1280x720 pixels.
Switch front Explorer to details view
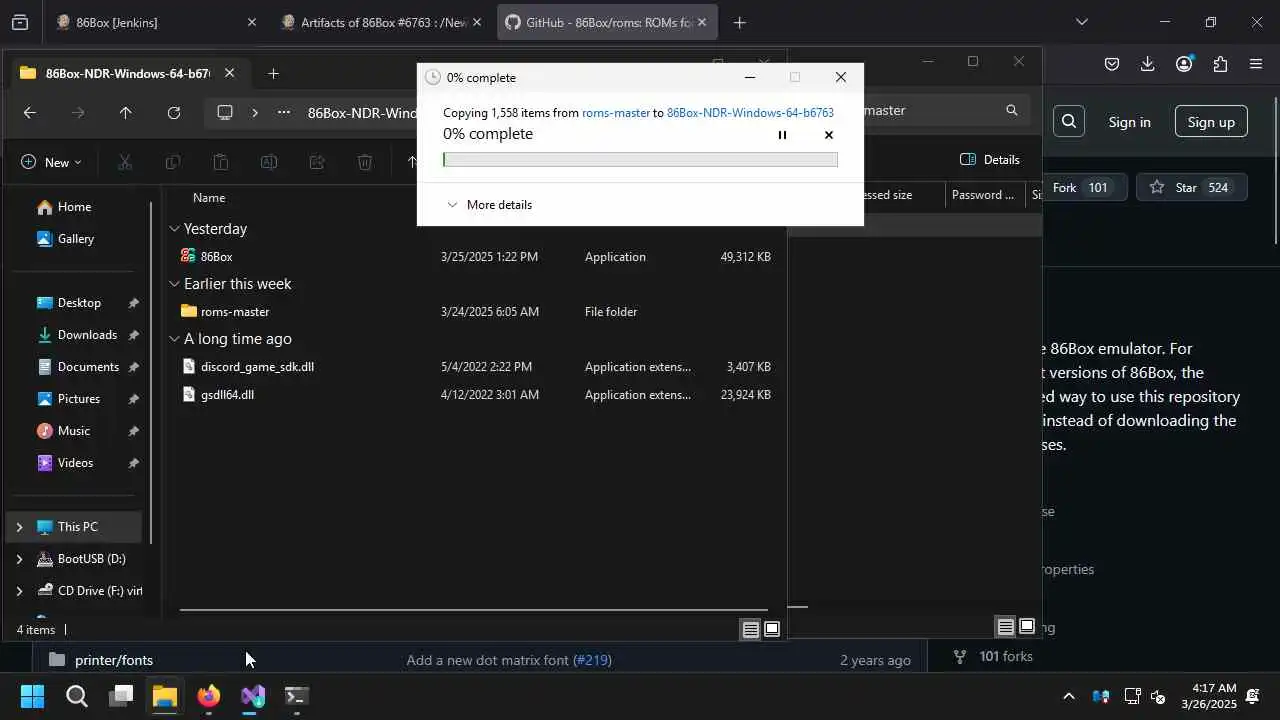pos(750,629)
